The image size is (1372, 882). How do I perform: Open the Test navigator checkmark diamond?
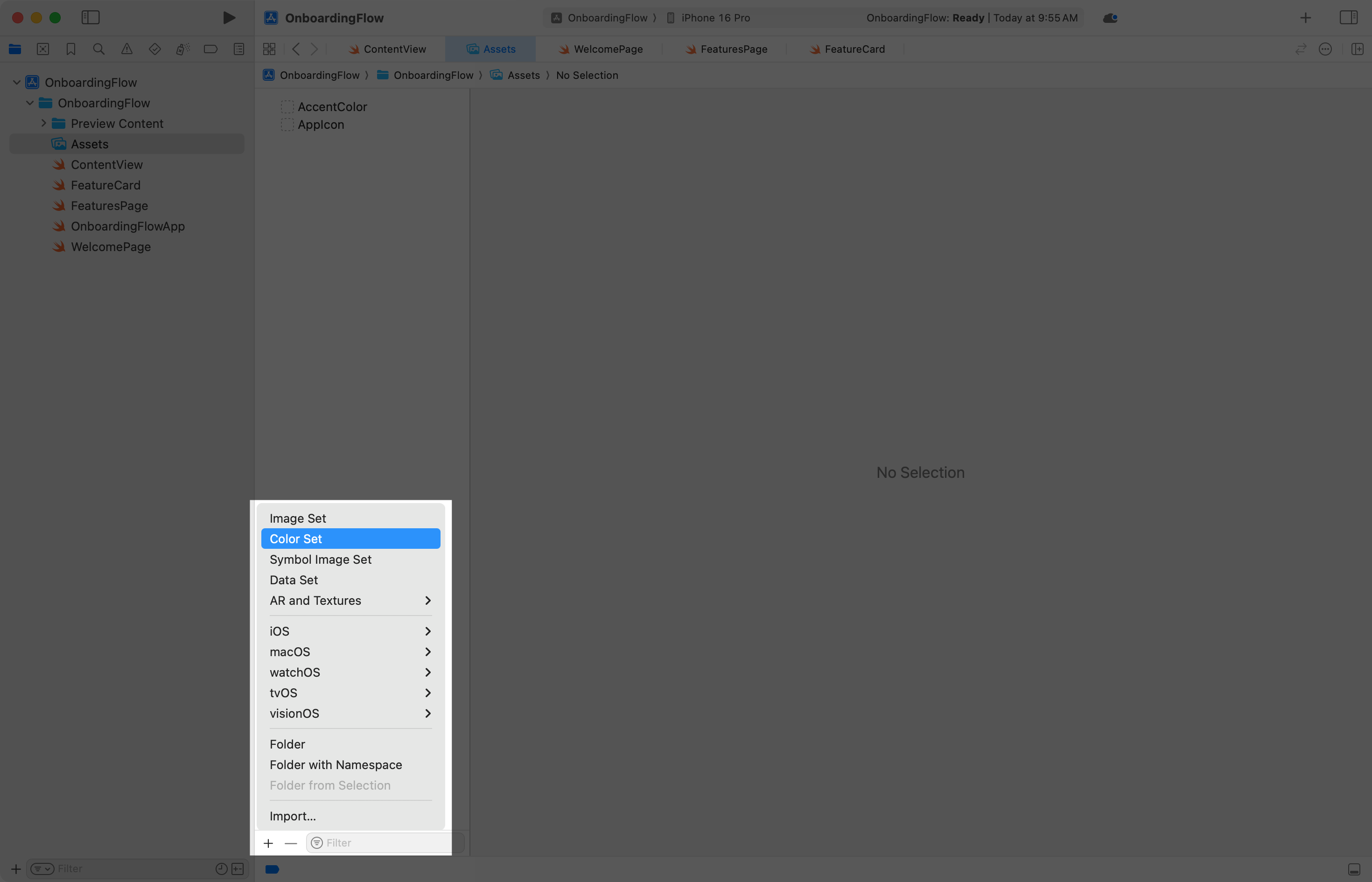click(x=154, y=49)
